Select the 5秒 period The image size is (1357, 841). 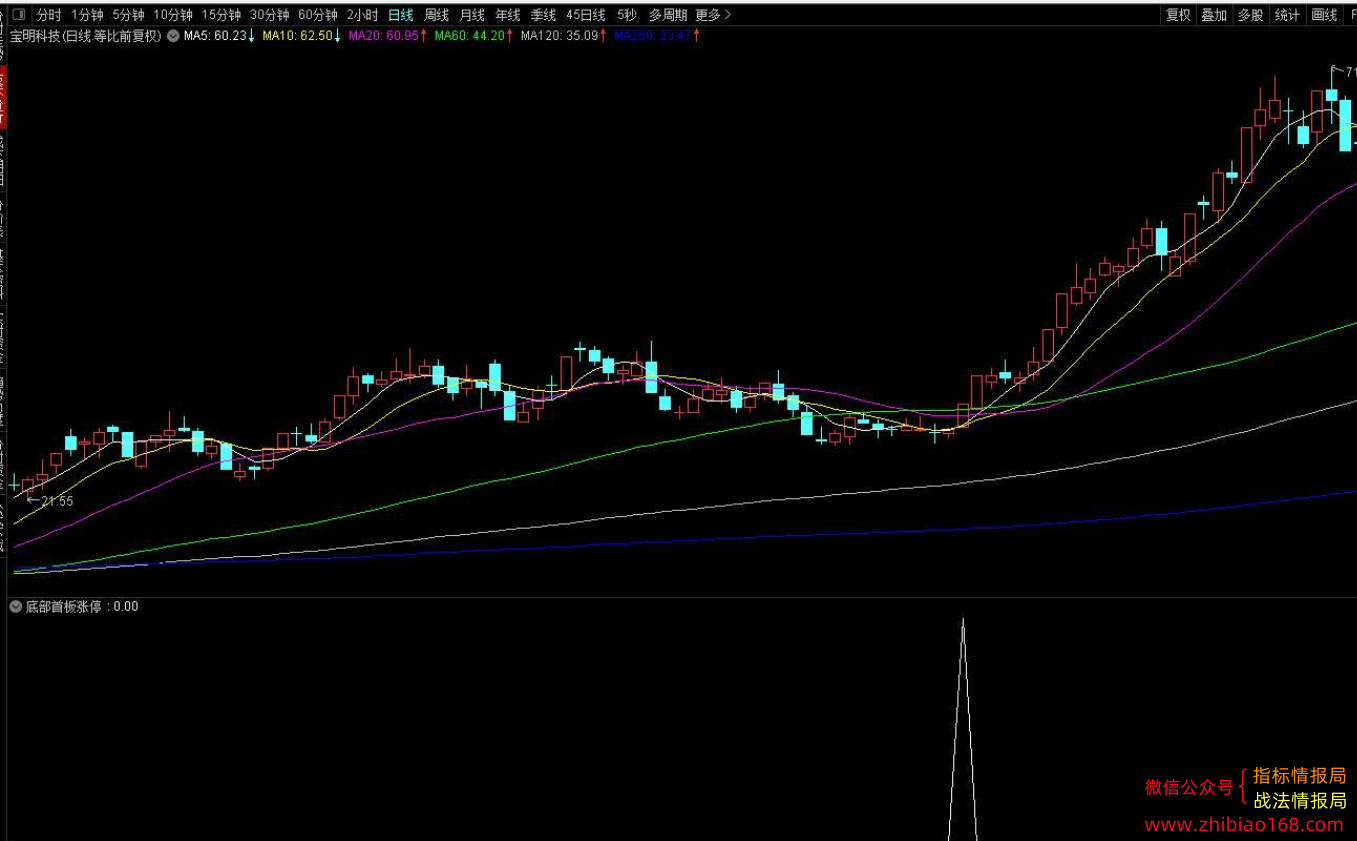pyautogui.click(x=626, y=15)
